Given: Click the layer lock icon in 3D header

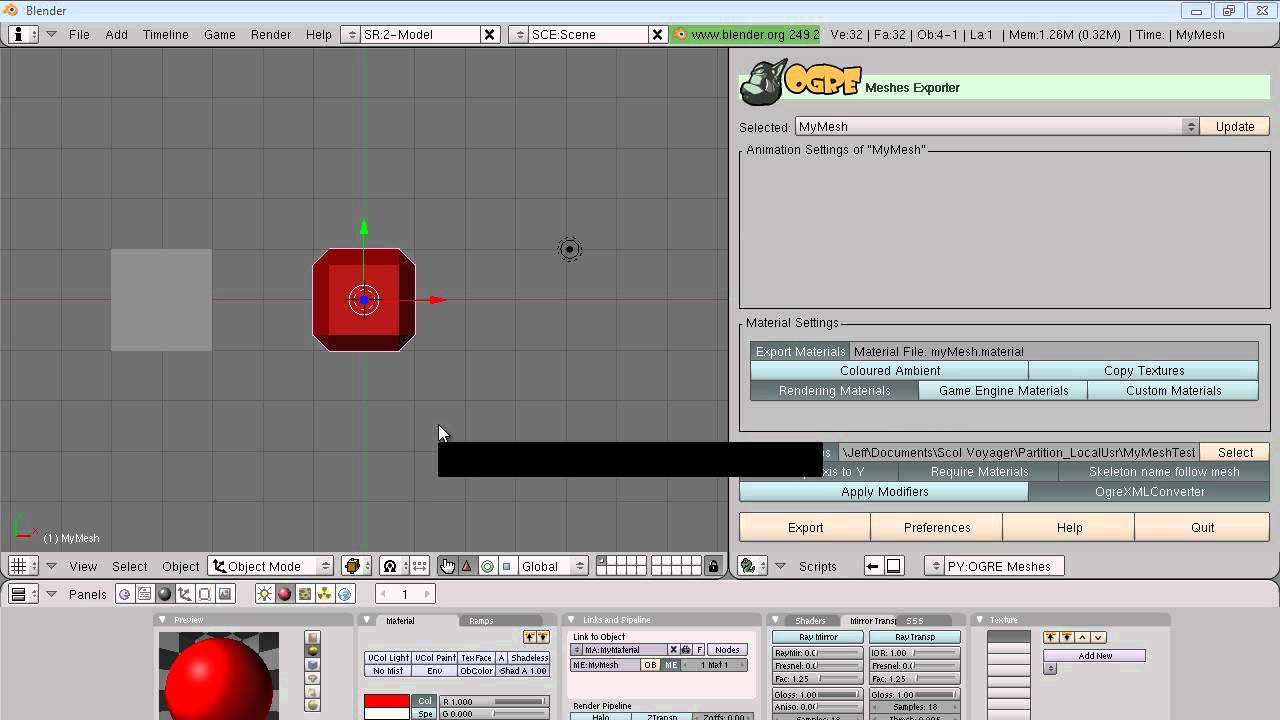Looking at the screenshot, I should [713, 566].
